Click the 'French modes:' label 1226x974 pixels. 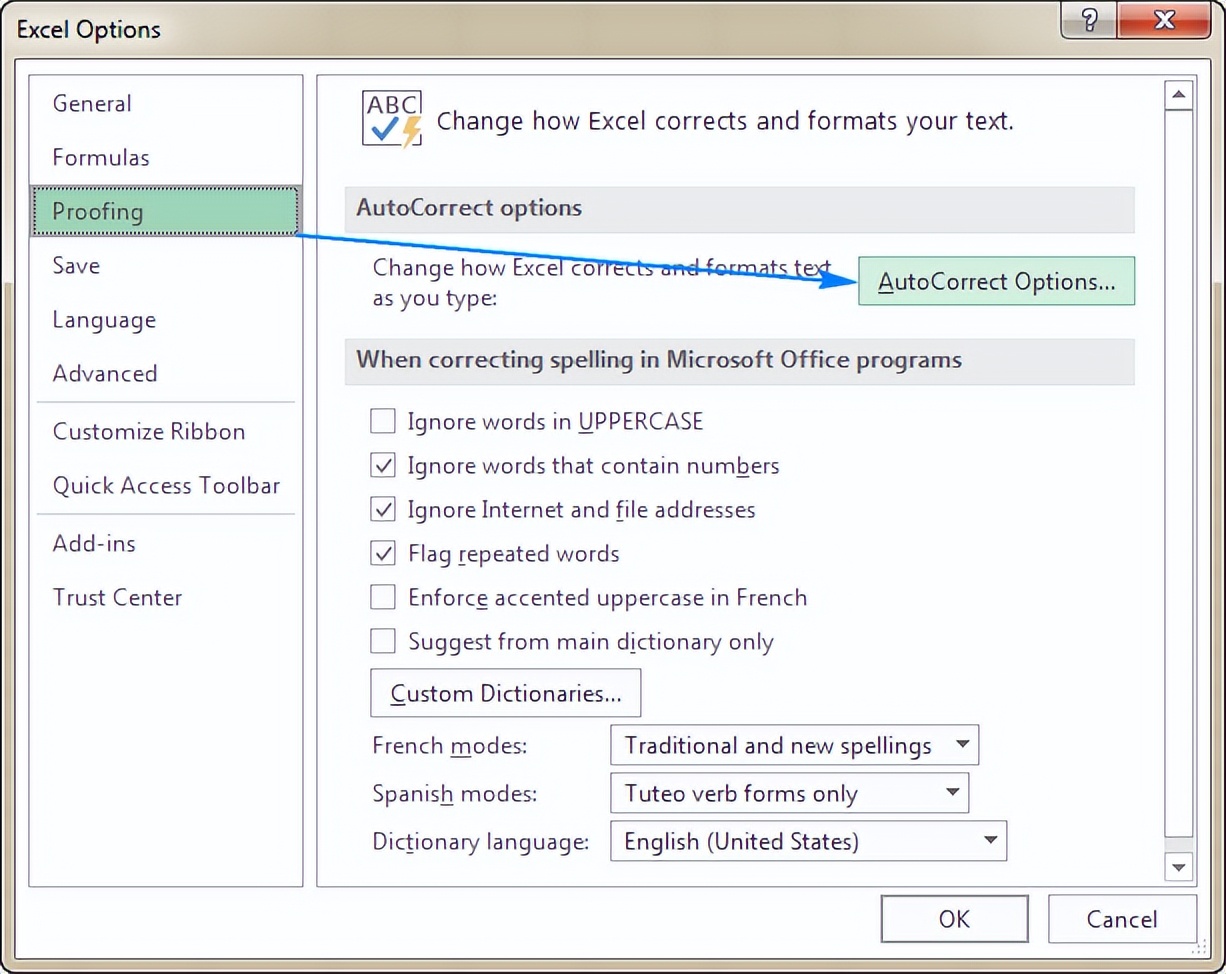449,746
